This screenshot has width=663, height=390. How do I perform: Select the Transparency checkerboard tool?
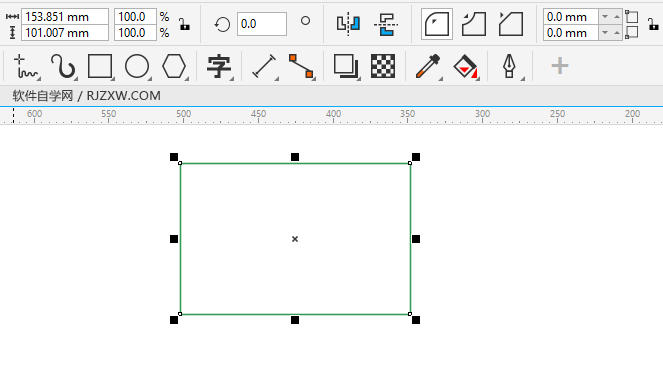383,66
